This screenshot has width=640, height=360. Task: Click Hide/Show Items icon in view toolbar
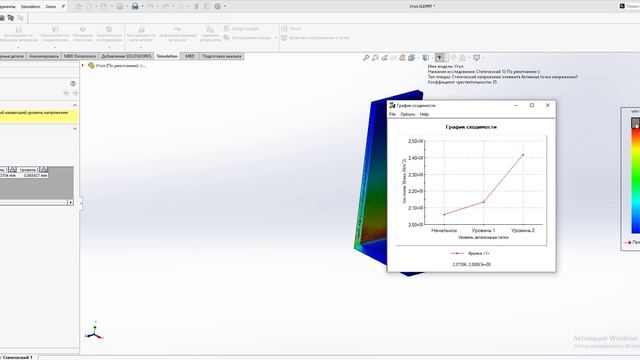440,58
